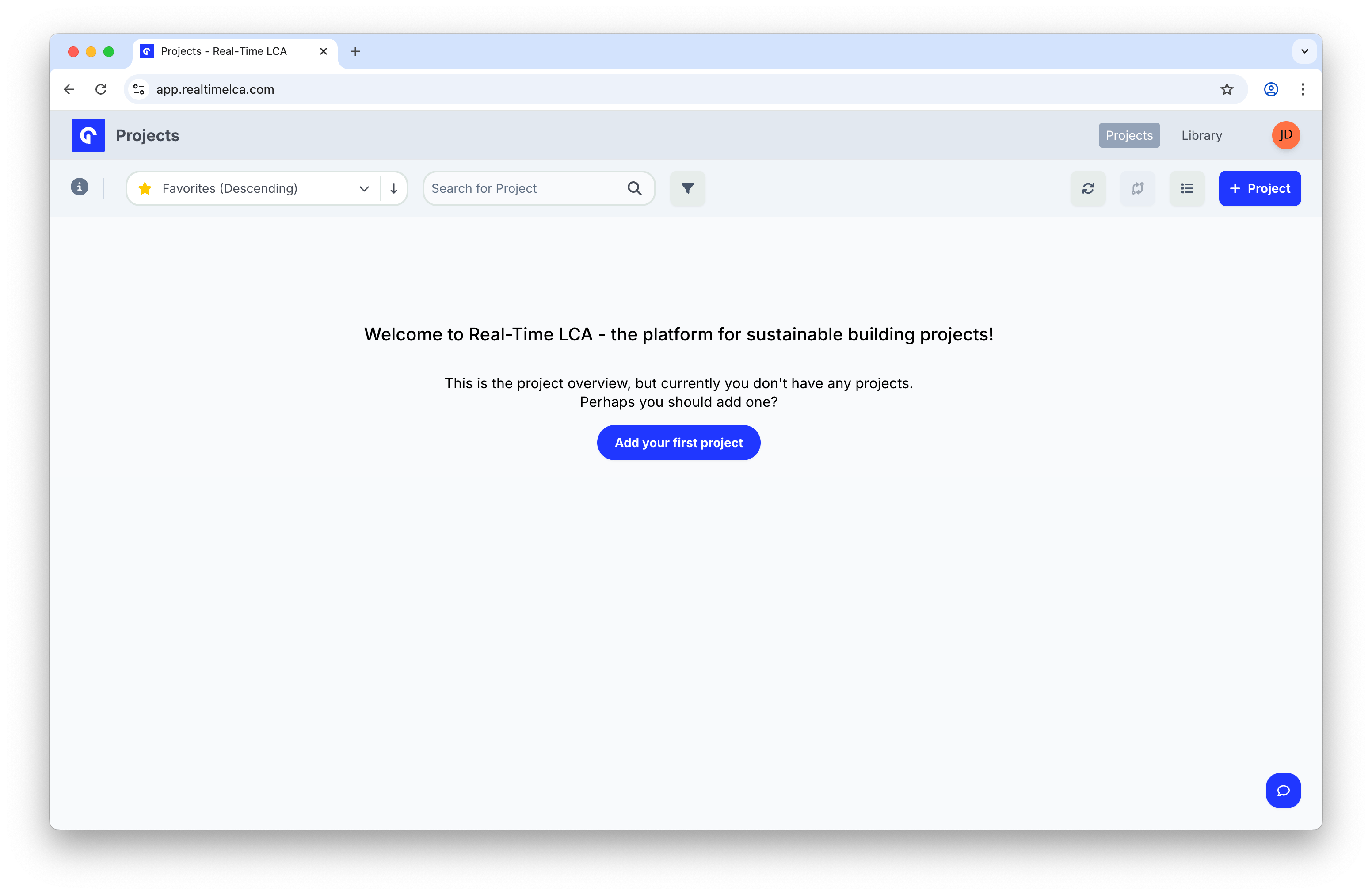1372x895 pixels.
Task: Click the Real-Time LCA logo icon
Action: (88, 135)
